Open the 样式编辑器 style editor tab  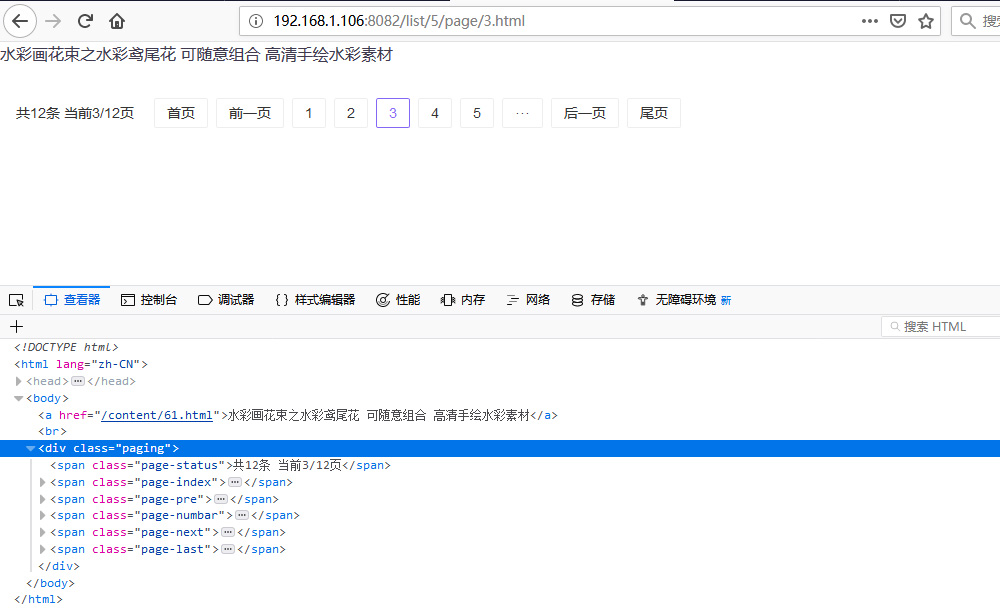point(314,300)
